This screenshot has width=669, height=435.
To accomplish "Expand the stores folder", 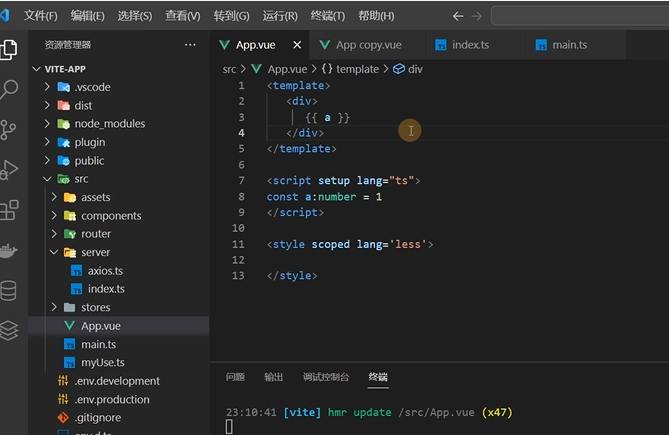I will click(x=54, y=307).
